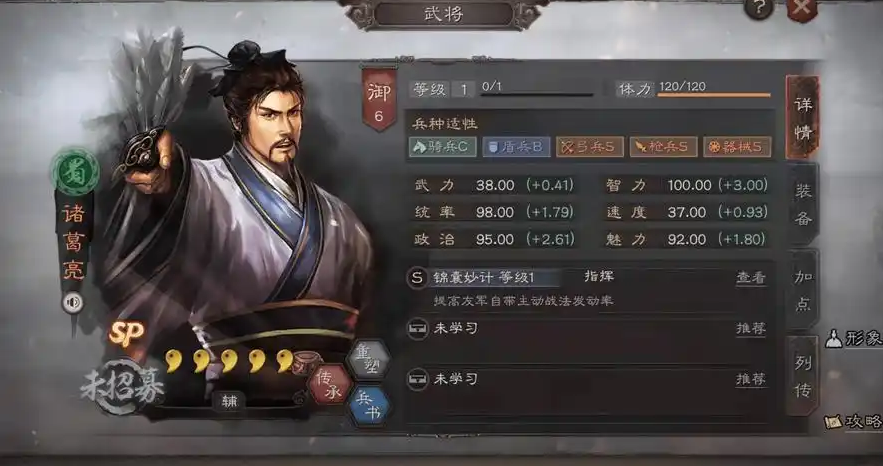Image resolution: width=883 pixels, height=466 pixels.
Task: Open the 兵书 blue hexagon button
Action: click(369, 406)
